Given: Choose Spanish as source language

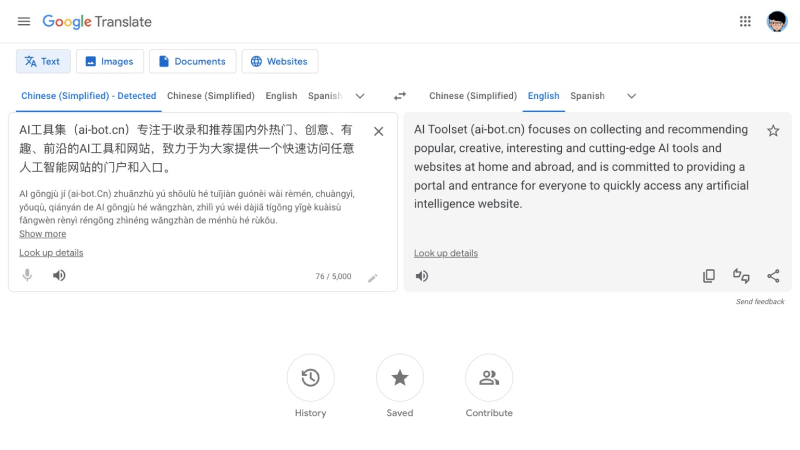Looking at the screenshot, I should (x=325, y=96).
